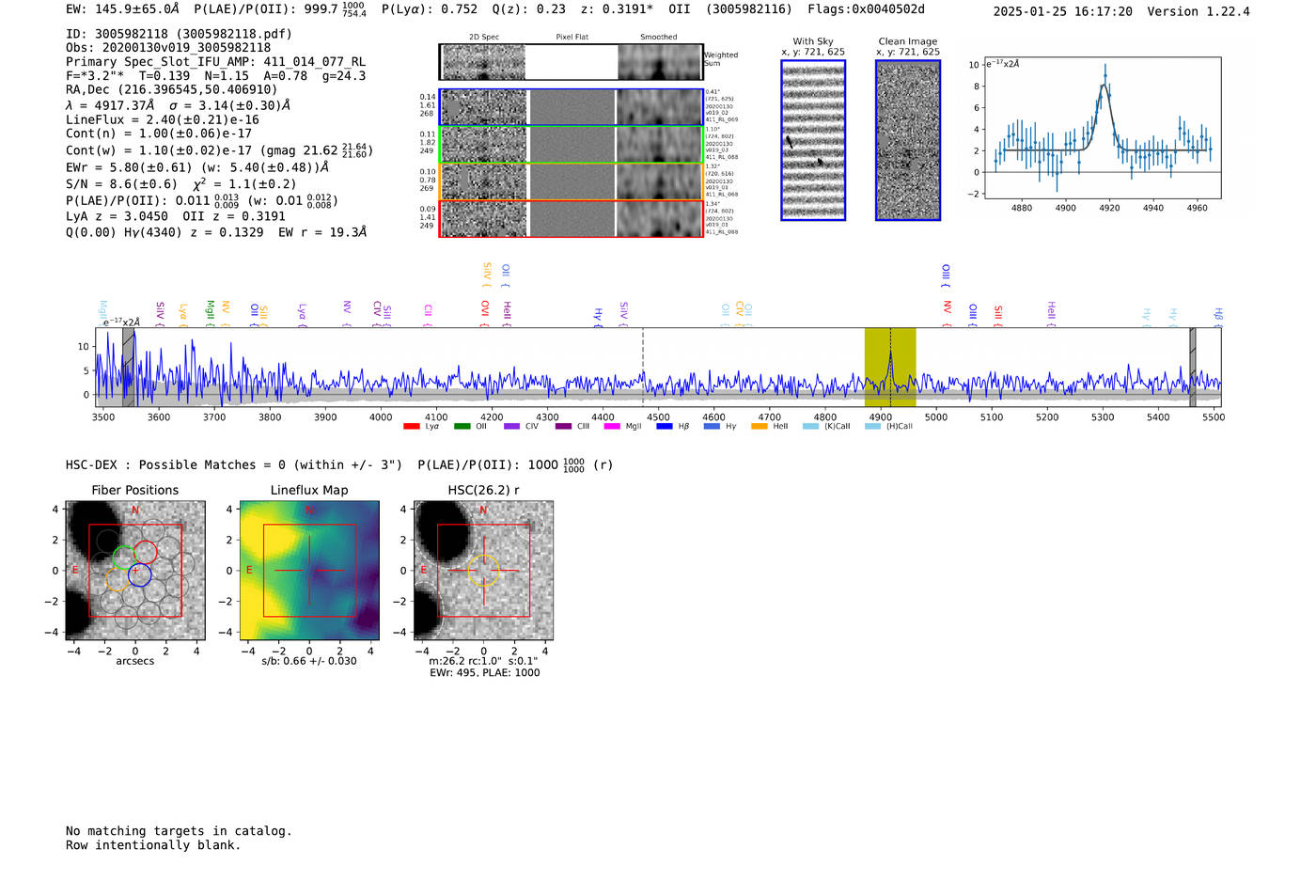Click the red fiber circle in Fiber Positions

(146, 552)
